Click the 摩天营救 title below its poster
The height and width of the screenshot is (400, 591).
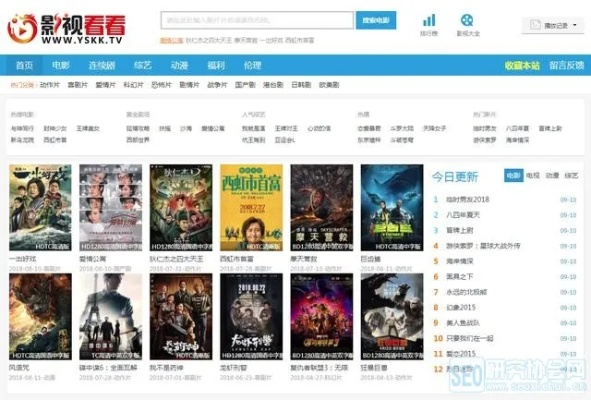304,259
